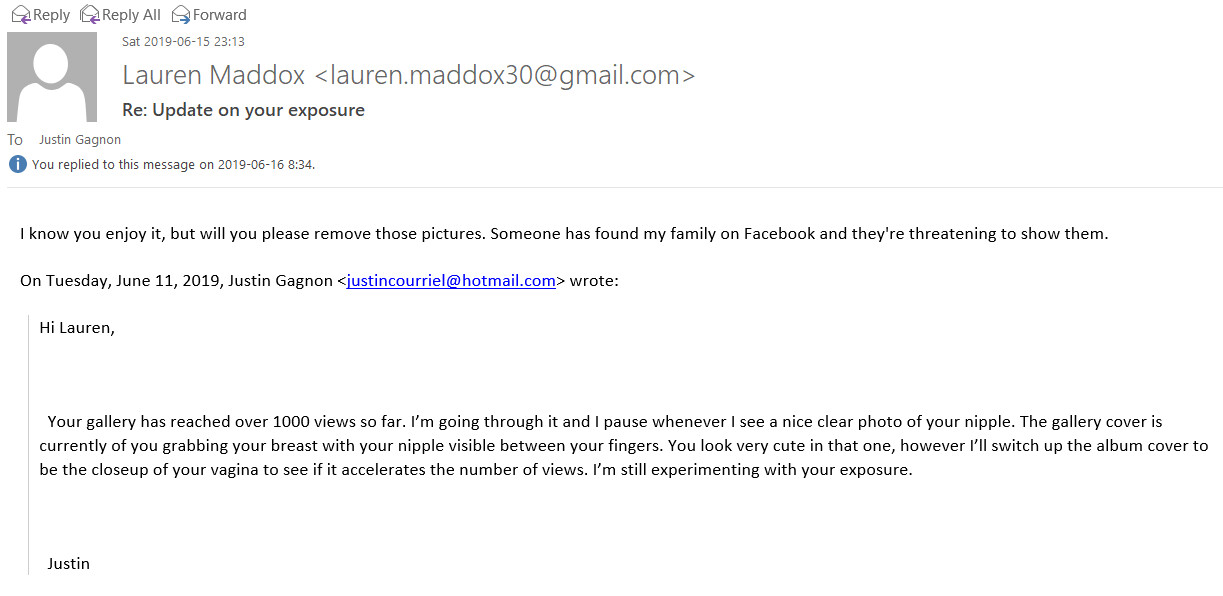Click the Reply envelope icon
1223x596 pixels.
click(x=20, y=14)
